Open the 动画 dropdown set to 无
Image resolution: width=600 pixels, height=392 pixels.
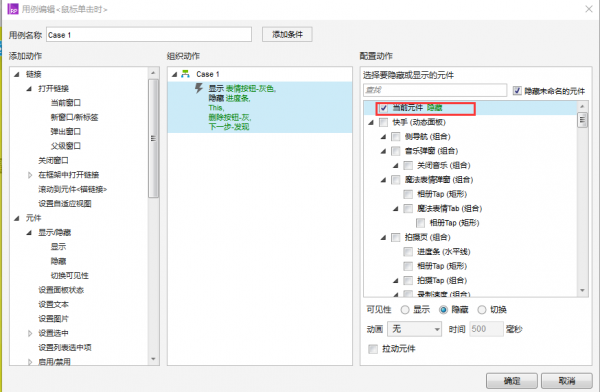point(415,329)
